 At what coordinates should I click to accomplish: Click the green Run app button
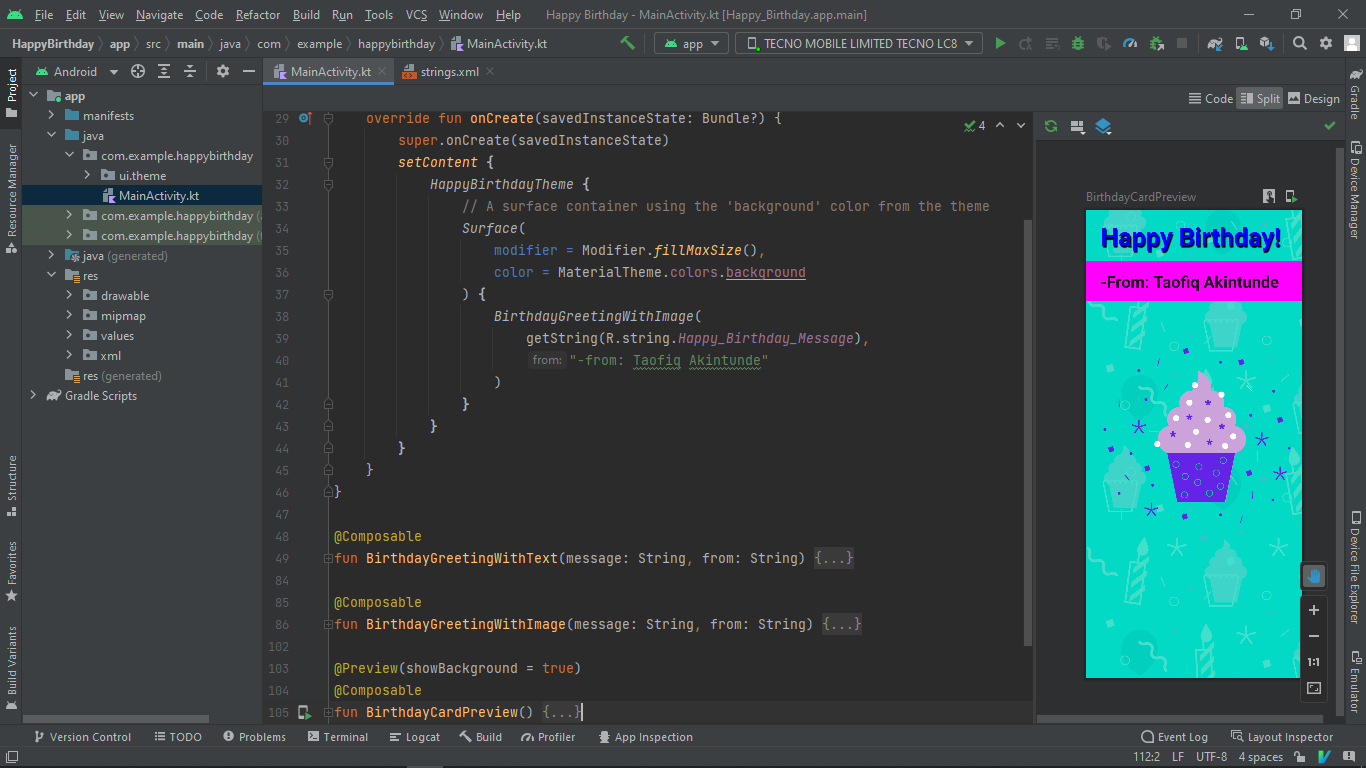pyautogui.click(x=1000, y=44)
